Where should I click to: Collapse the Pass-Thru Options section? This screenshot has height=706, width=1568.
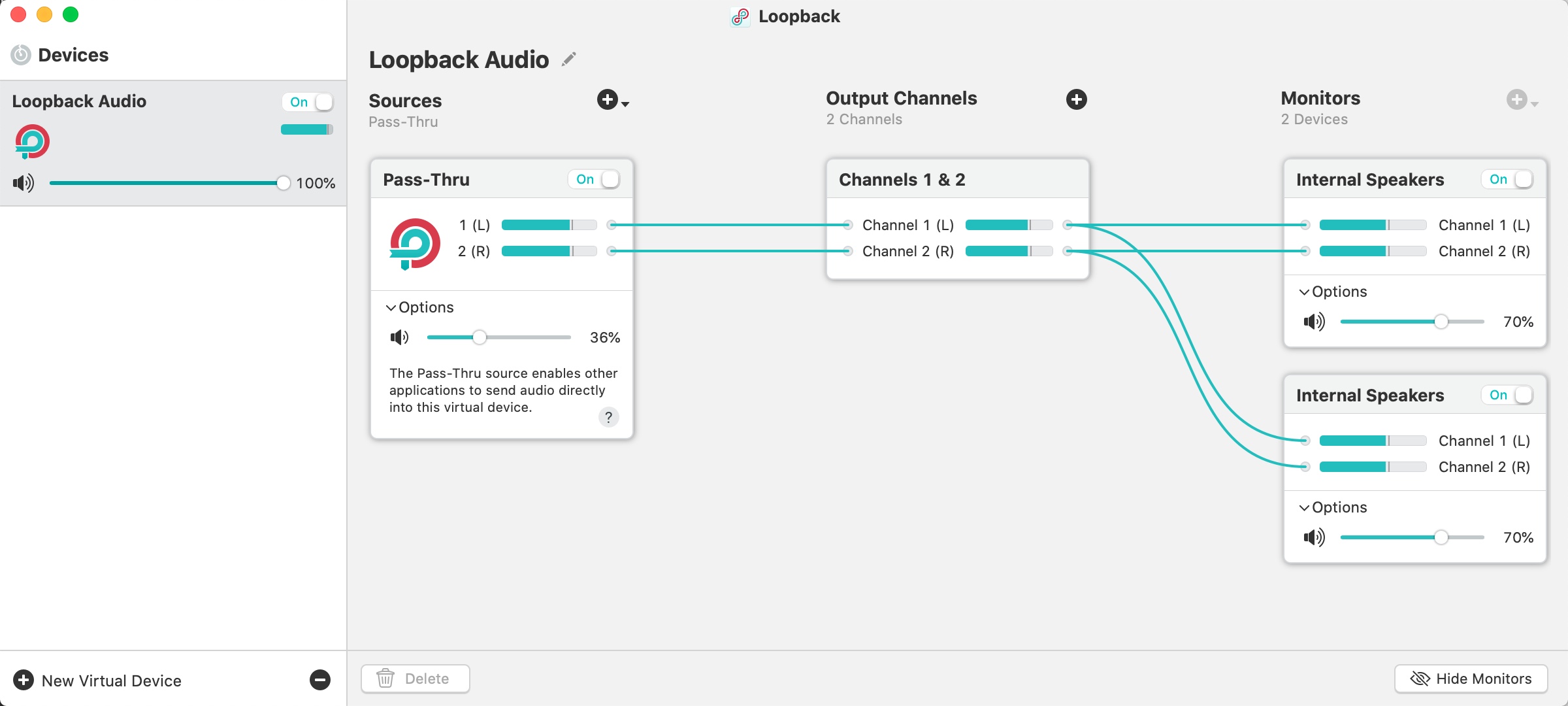[x=419, y=307]
